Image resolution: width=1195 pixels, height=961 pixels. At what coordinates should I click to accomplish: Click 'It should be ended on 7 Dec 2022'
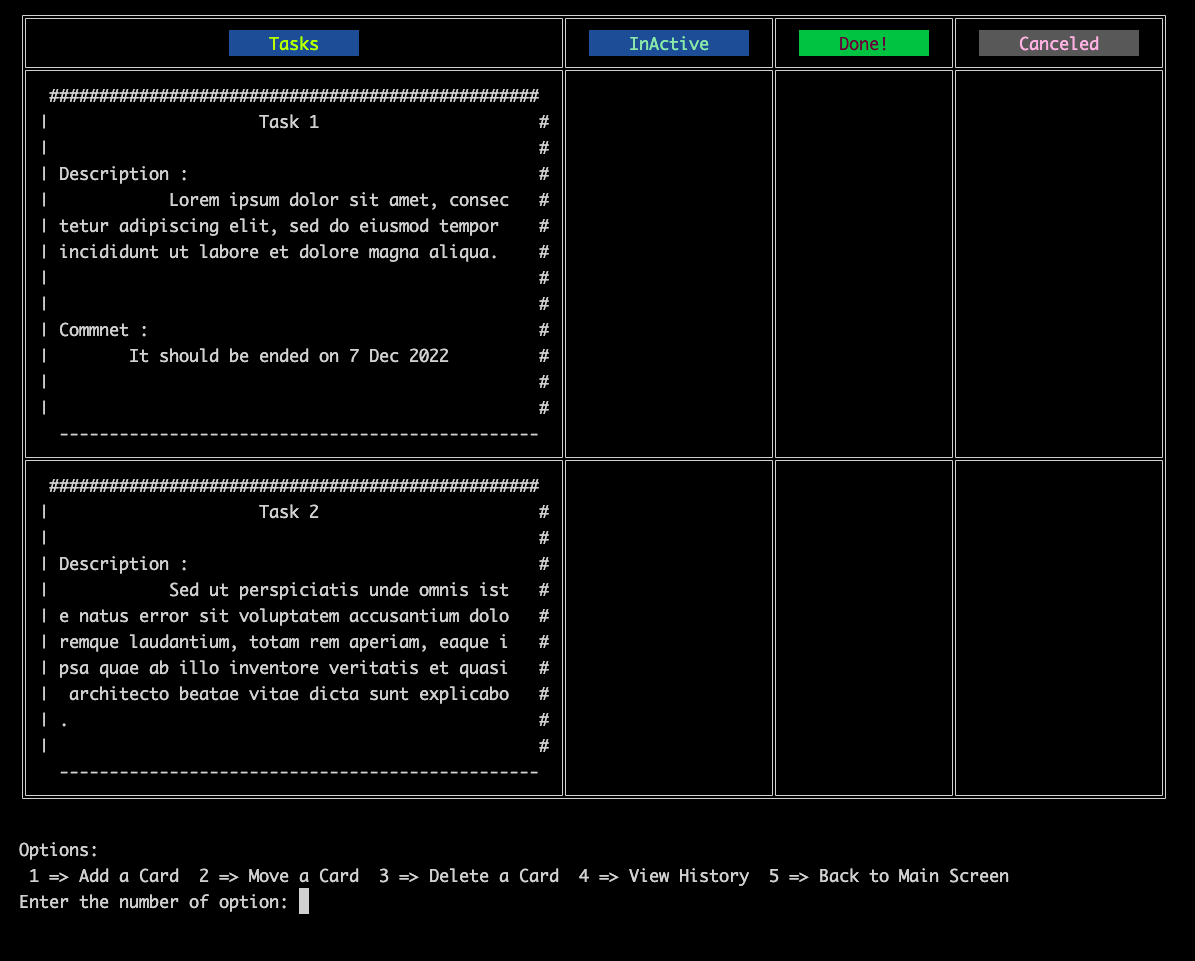pos(289,356)
